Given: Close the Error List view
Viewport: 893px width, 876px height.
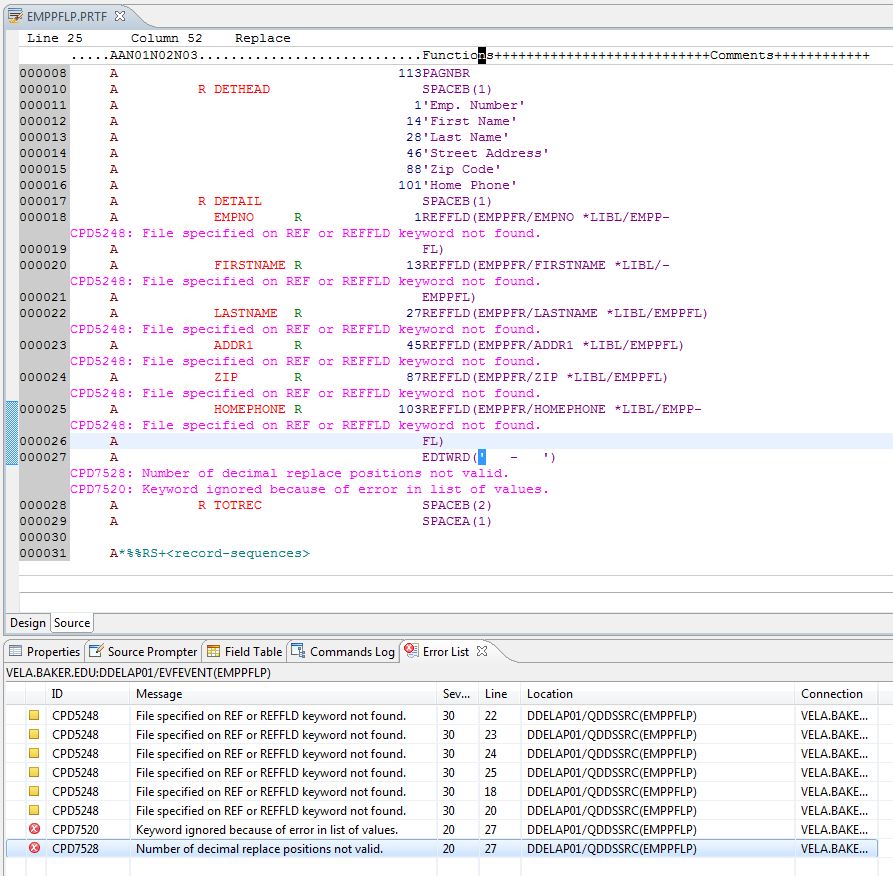Looking at the screenshot, I should [481, 652].
